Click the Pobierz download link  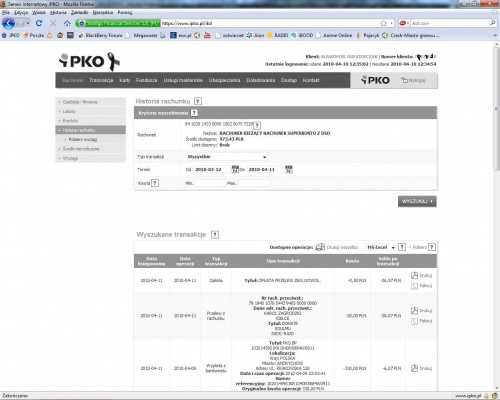[418, 247]
